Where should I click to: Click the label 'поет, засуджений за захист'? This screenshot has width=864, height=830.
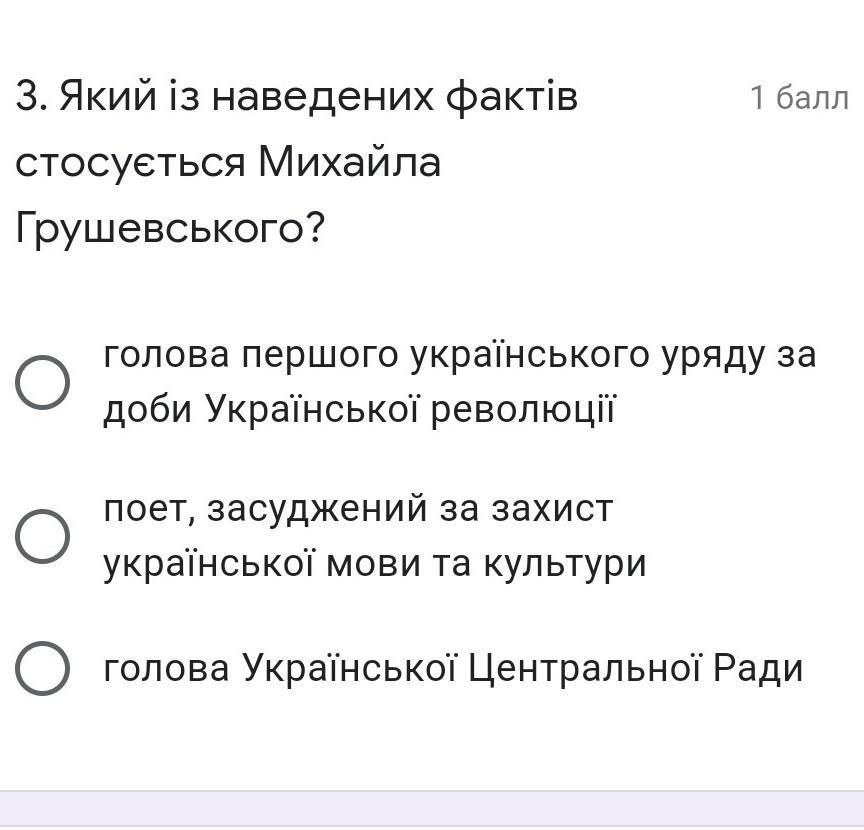coord(357,510)
